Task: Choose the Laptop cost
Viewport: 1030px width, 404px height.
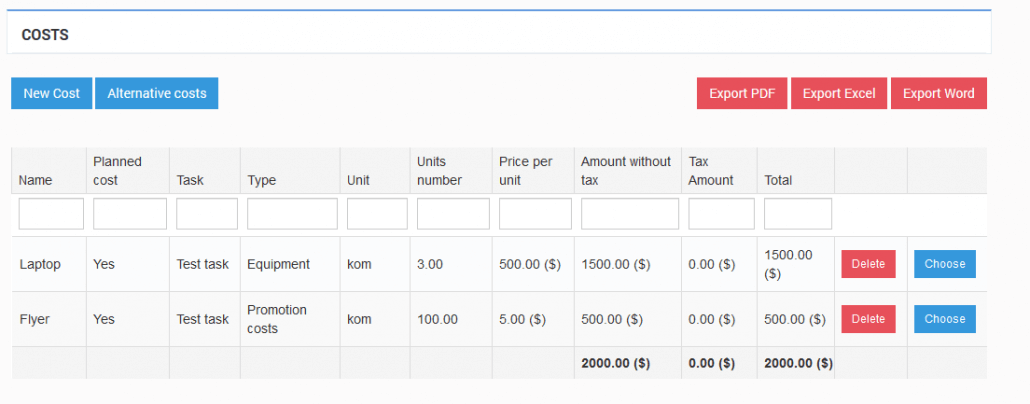Action: pyautogui.click(x=945, y=264)
